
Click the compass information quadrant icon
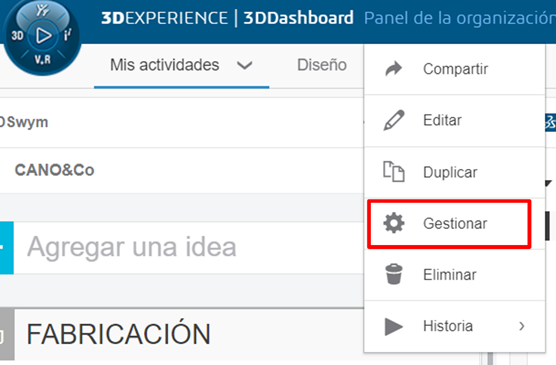(67, 35)
